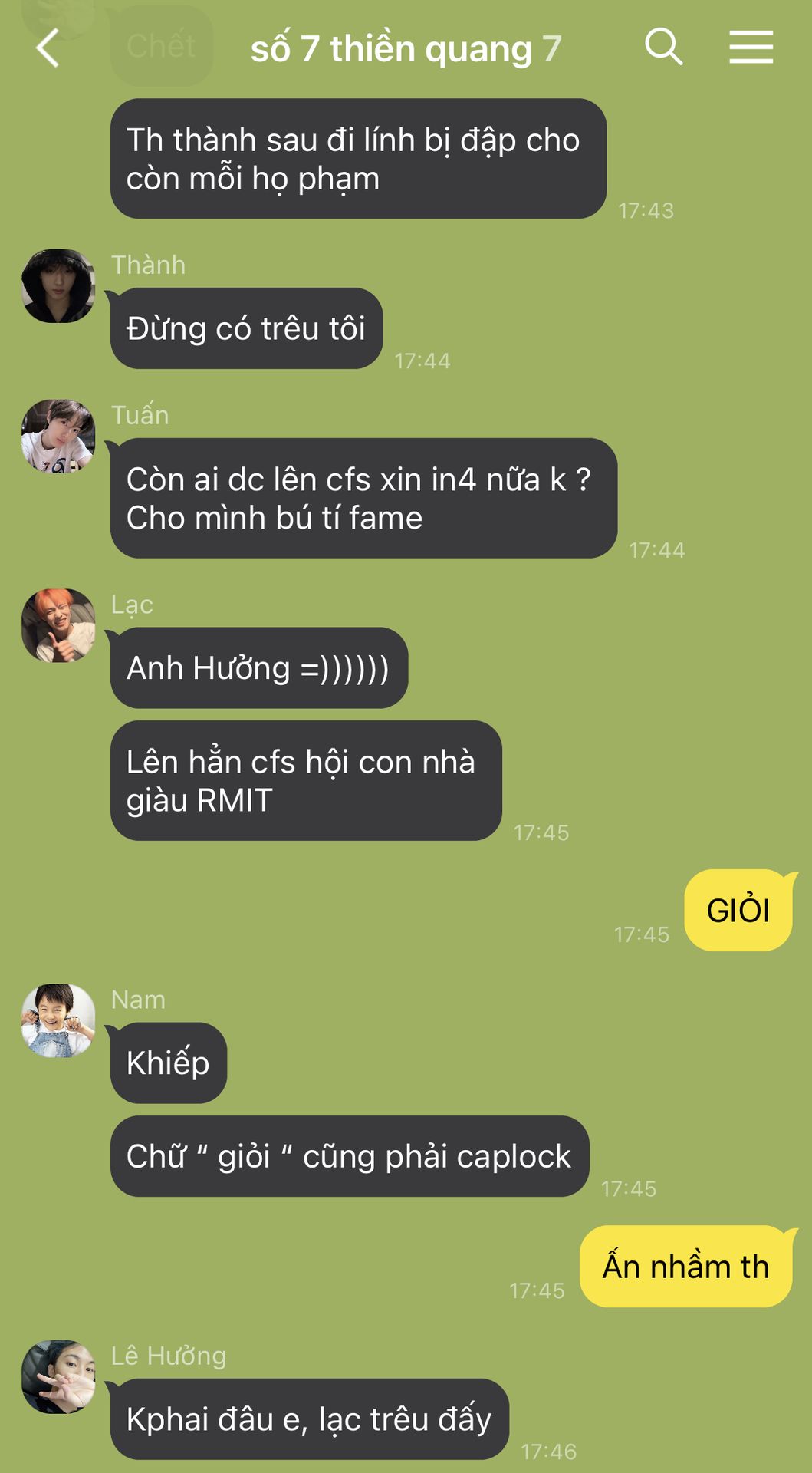Select the Khiếp message bubble
This screenshot has width=812, height=1473.
(x=168, y=1063)
